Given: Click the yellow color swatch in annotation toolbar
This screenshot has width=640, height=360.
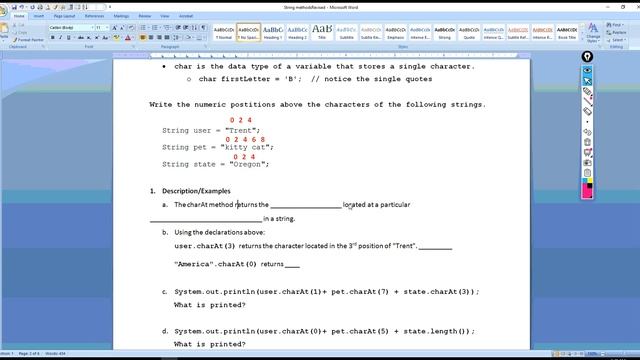Looking at the screenshot, I should tap(590, 180).
